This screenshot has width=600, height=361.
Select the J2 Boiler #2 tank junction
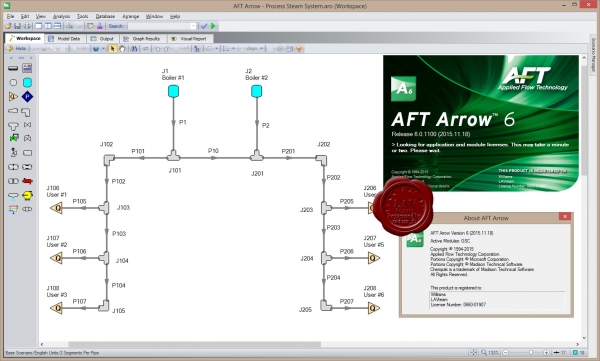coord(256,91)
